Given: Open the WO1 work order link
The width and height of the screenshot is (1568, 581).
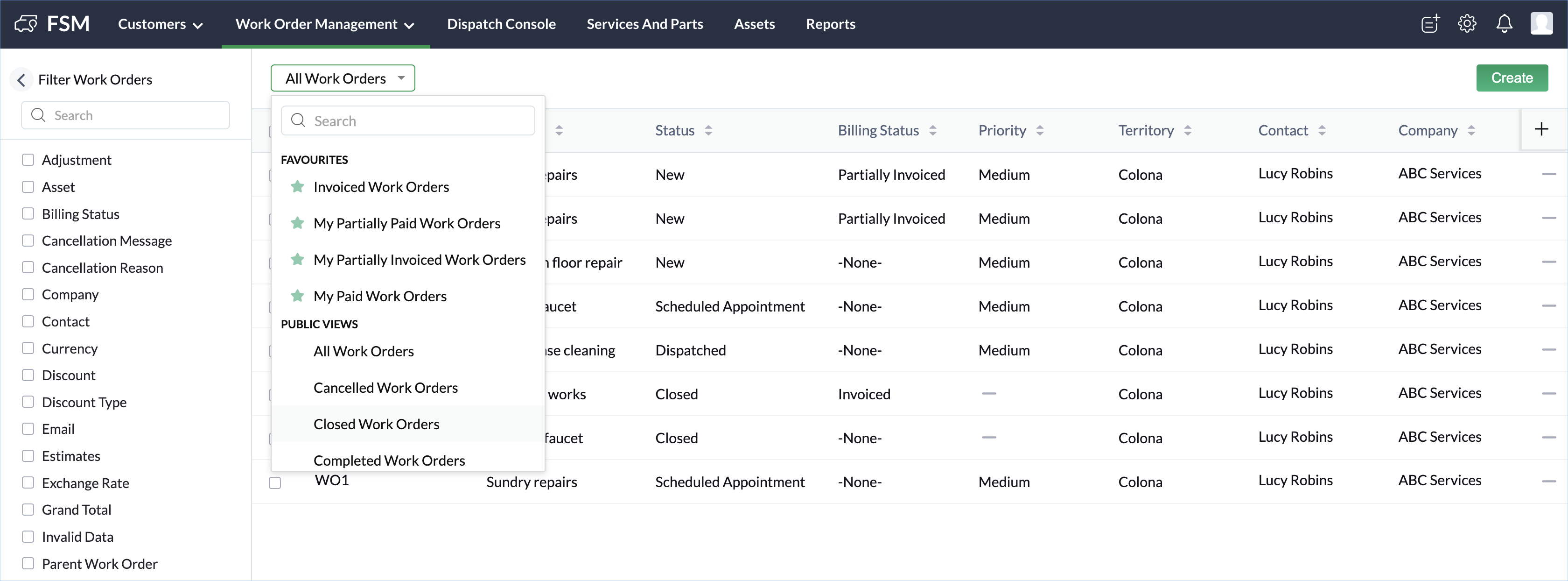Looking at the screenshot, I should (x=332, y=481).
